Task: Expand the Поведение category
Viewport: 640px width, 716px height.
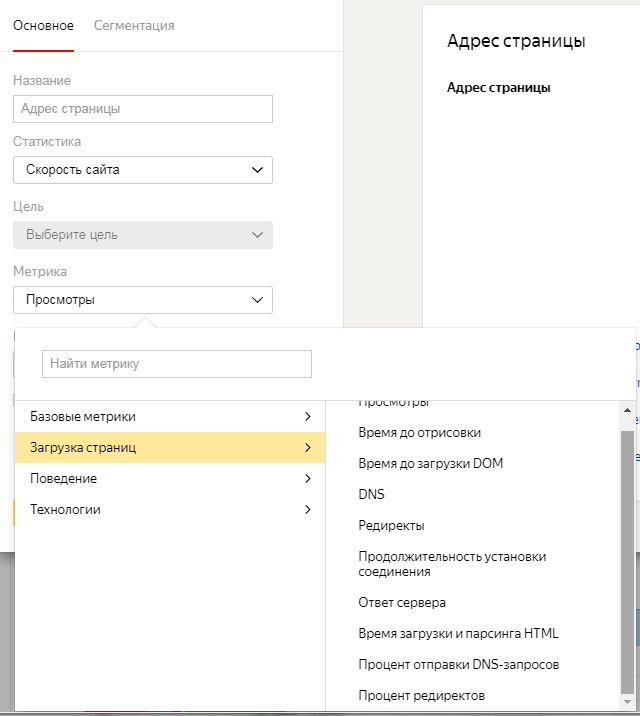Action: 170,478
